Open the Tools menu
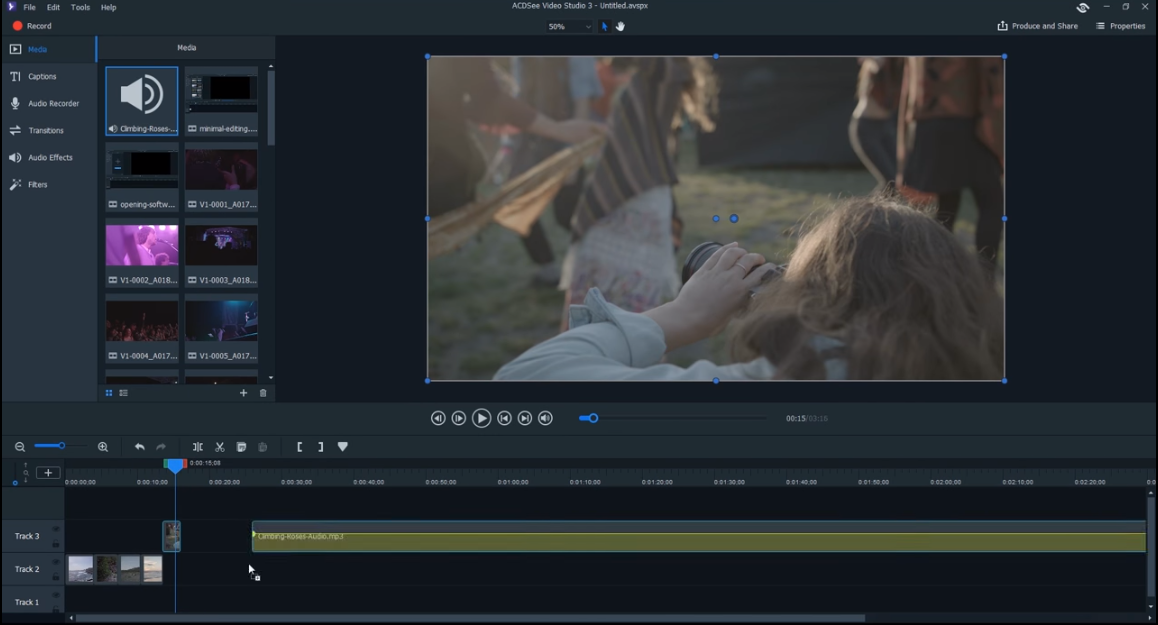The width and height of the screenshot is (1158, 625). [x=80, y=7]
